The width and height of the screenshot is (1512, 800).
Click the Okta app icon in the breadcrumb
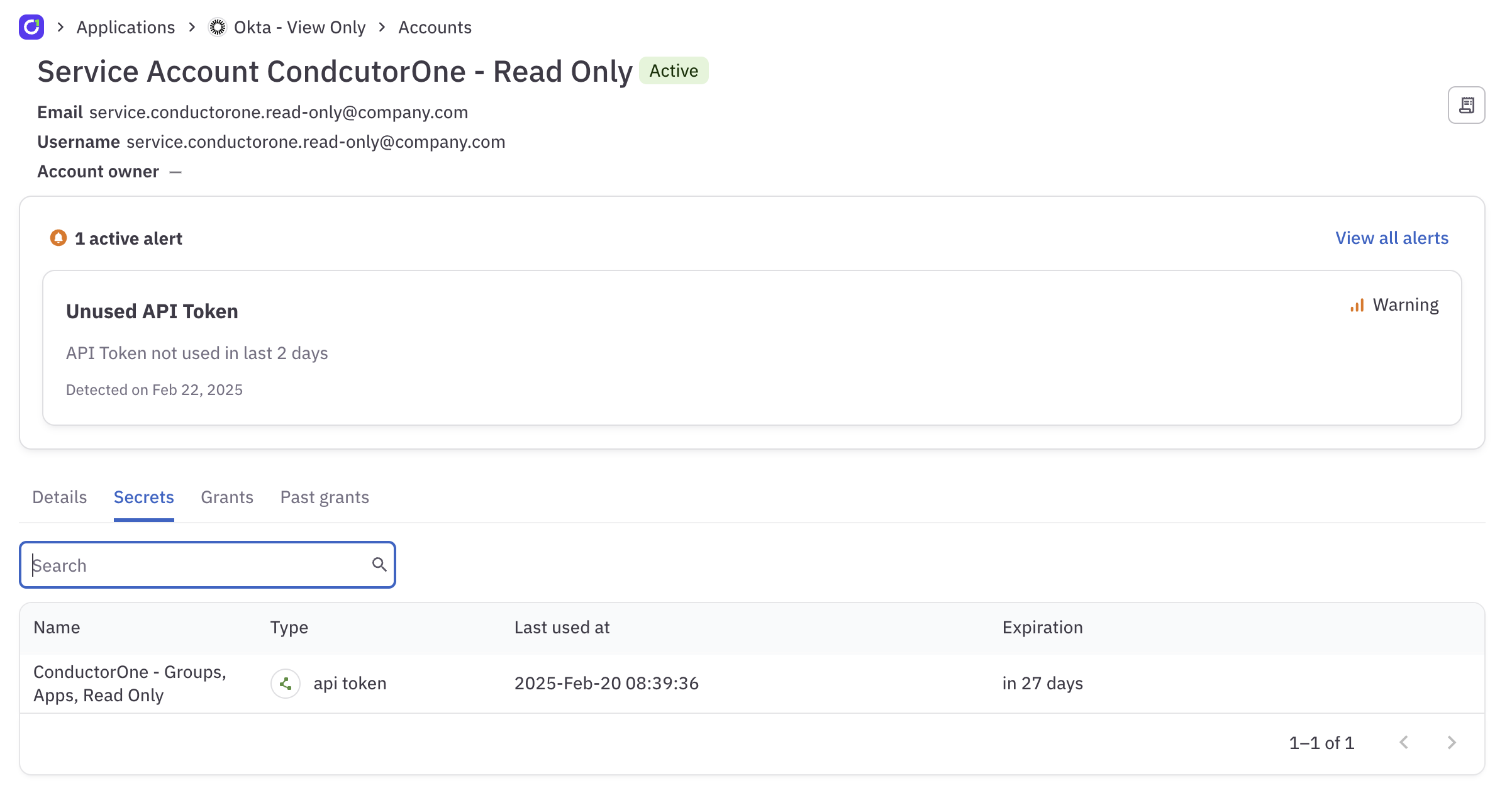click(217, 26)
